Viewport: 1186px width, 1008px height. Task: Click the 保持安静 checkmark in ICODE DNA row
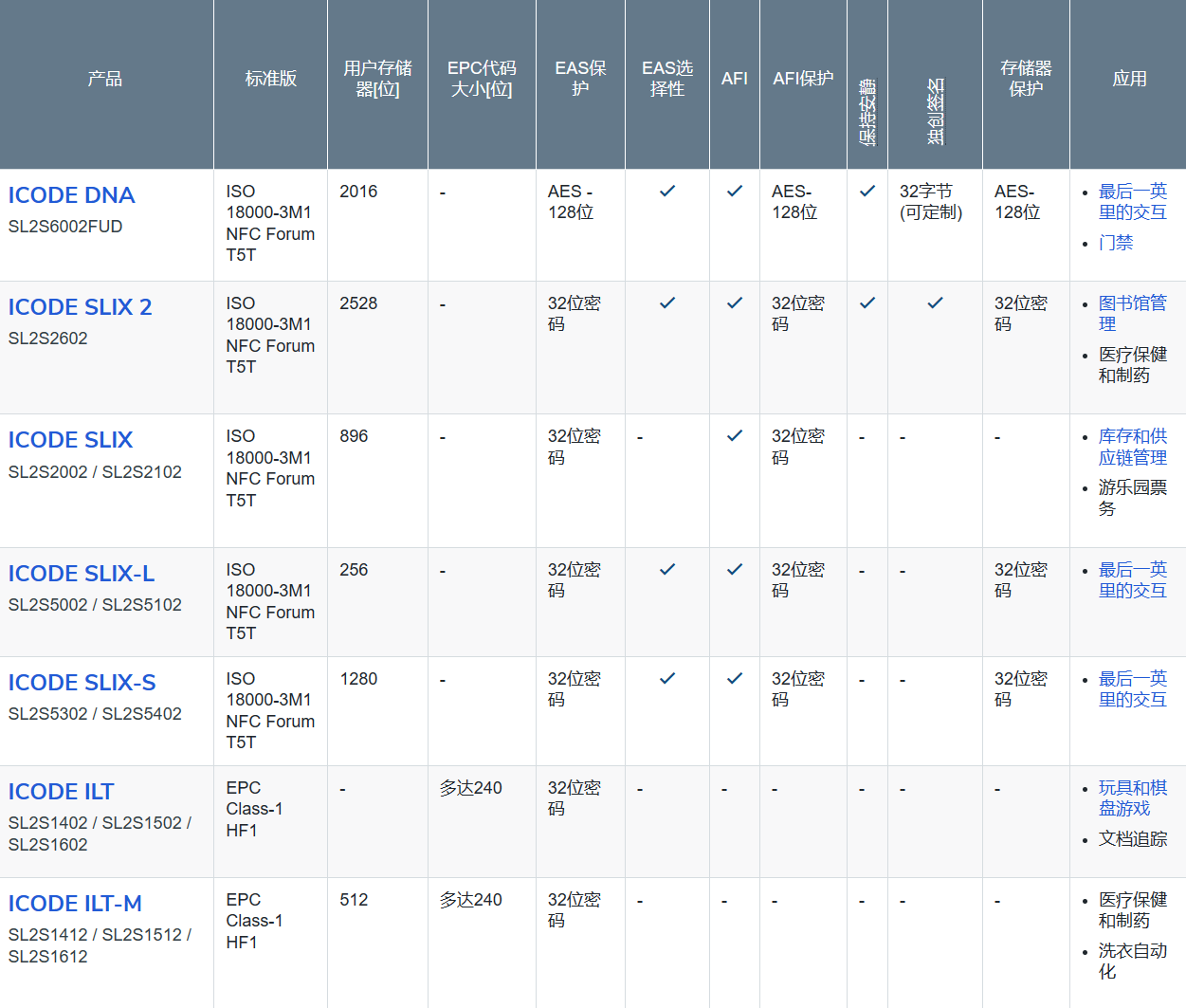tap(867, 191)
